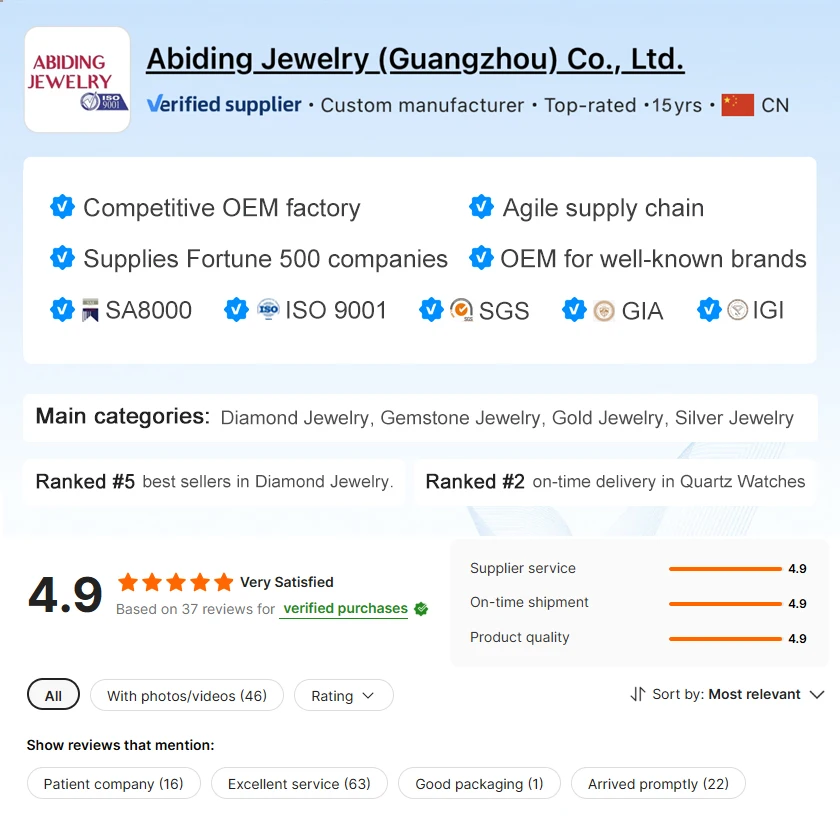Click the Verified supplier badge

coord(224,104)
